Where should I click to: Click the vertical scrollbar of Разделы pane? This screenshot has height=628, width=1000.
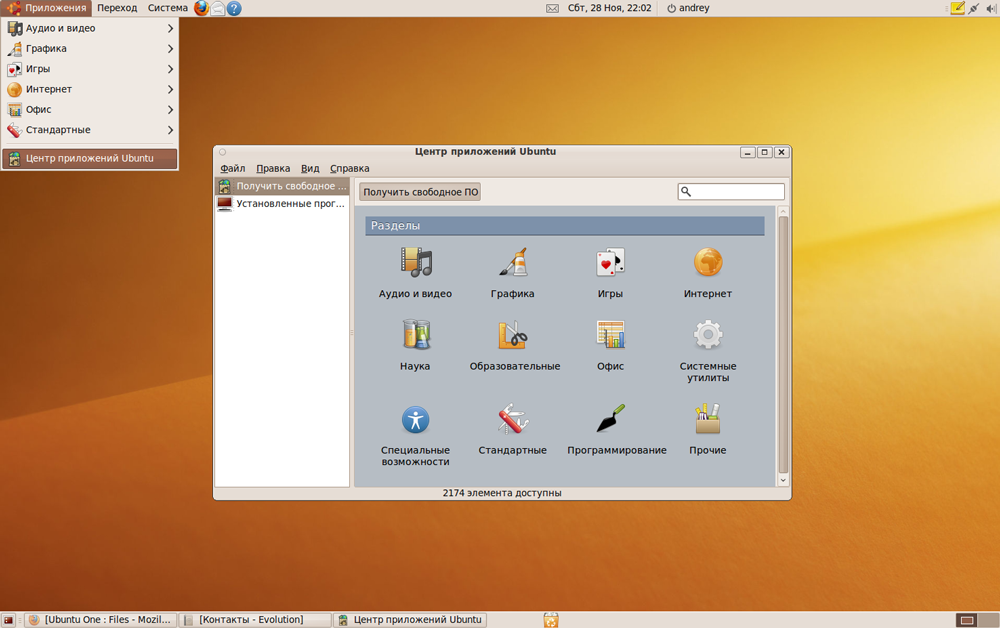tap(783, 340)
